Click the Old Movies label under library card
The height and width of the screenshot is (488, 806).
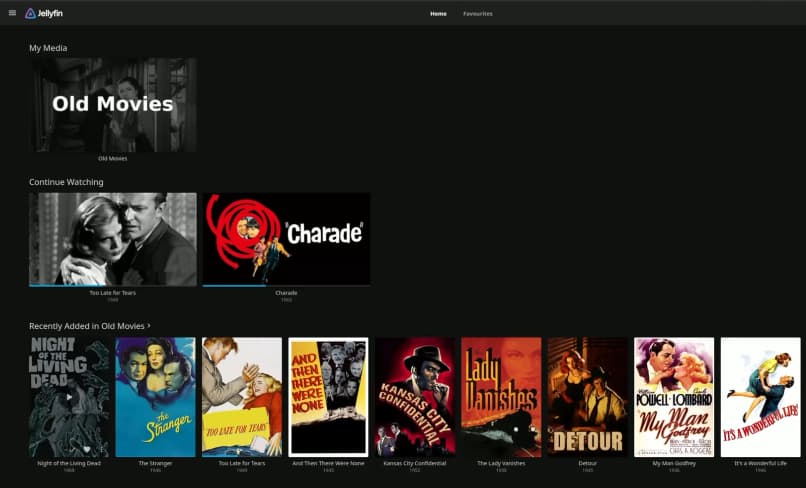(x=113, y=158)
